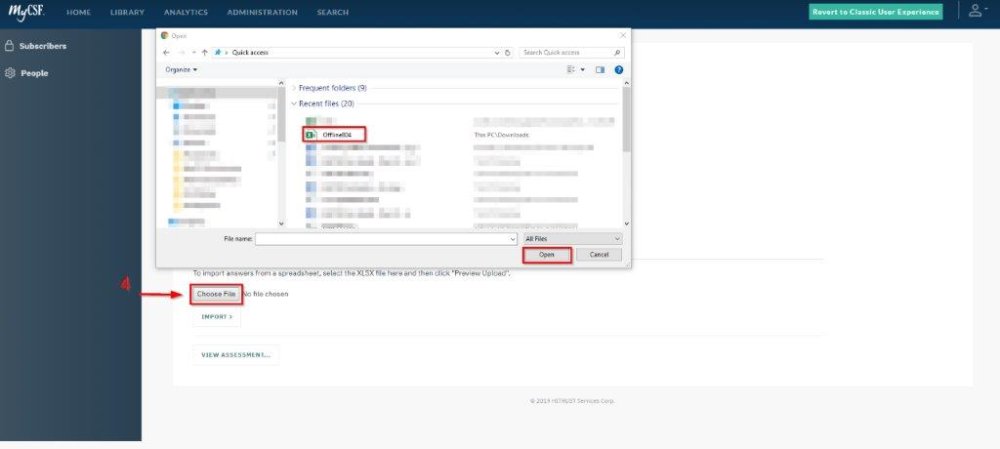The height and width of the screenshot is (449, 1000).
Task: Click the OfflineIDs Excel file icon
Action: (311, 135)
